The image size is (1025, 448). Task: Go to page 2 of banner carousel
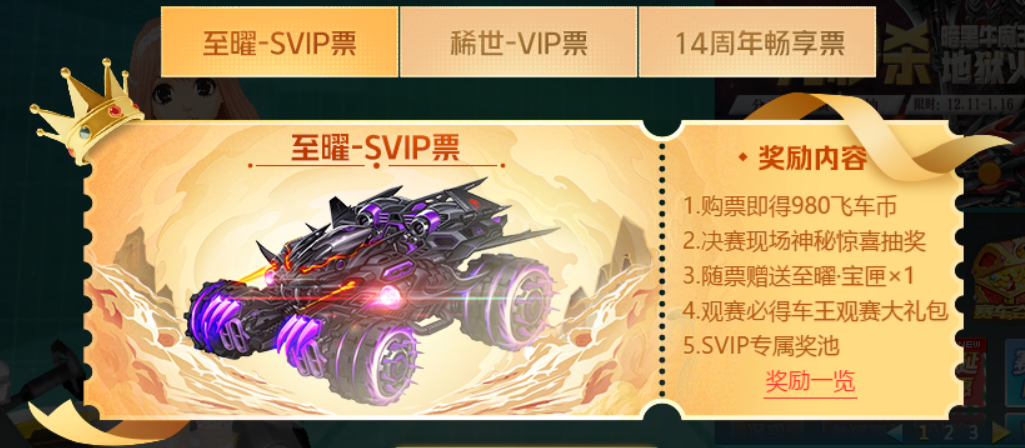pyautogui.click(x=949, y=432)
